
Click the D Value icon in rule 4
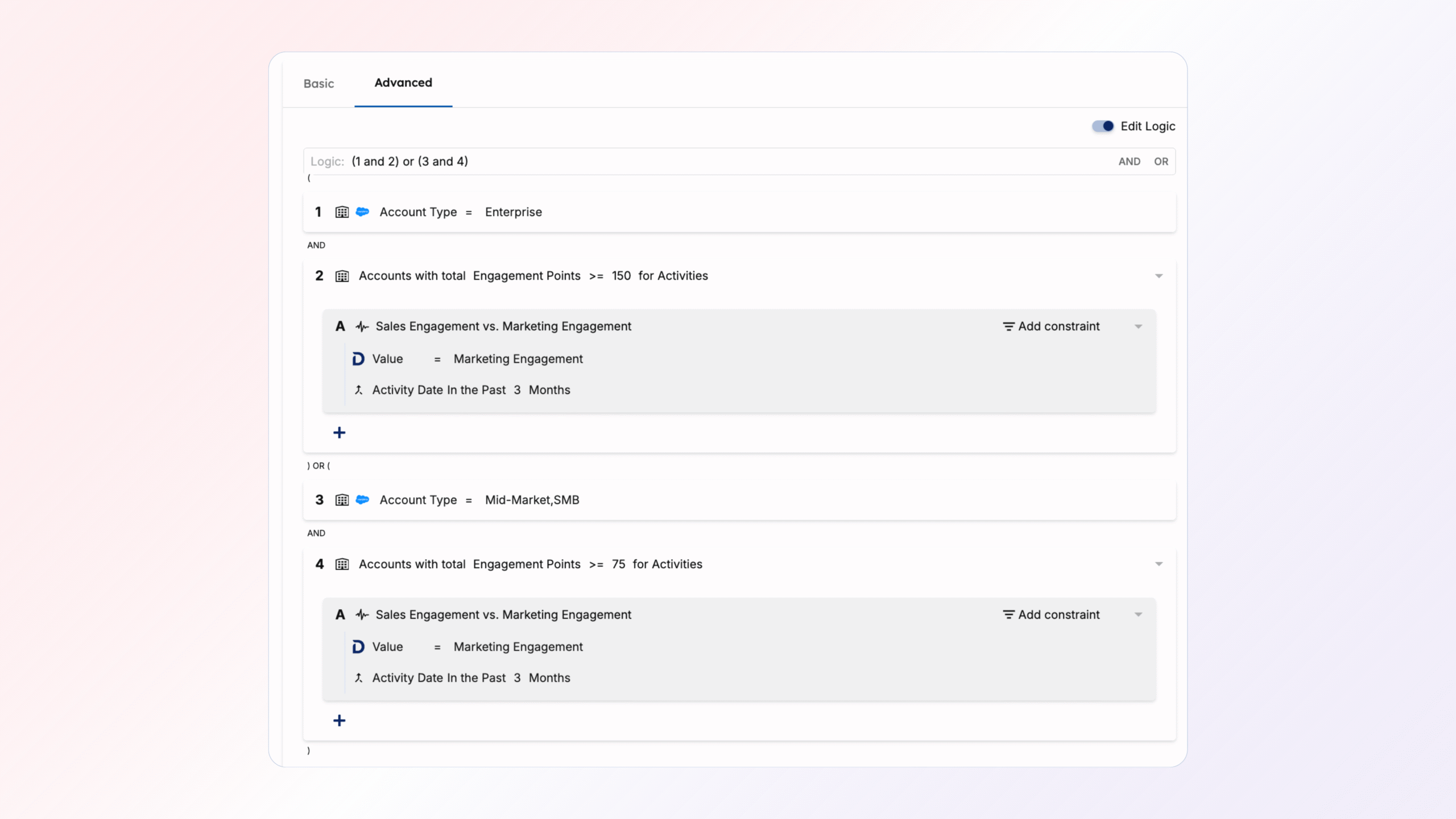(x=358, y=647)
